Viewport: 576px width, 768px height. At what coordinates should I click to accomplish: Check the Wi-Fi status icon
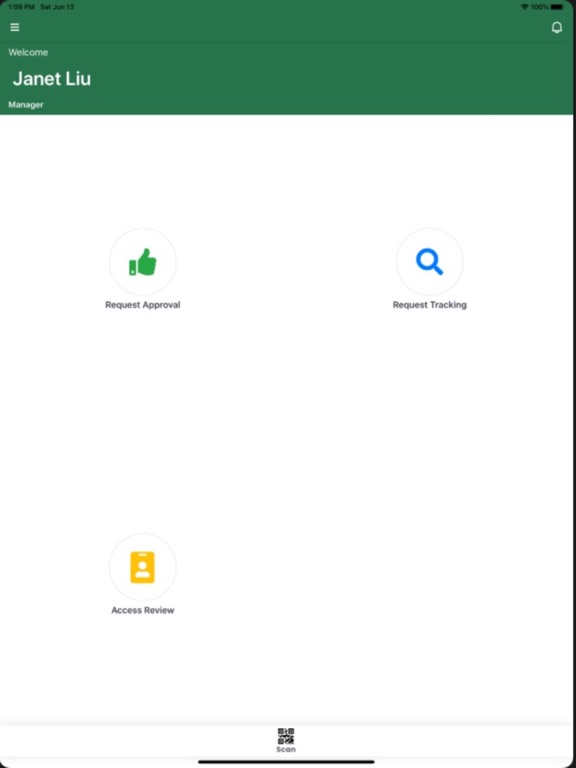525,7
